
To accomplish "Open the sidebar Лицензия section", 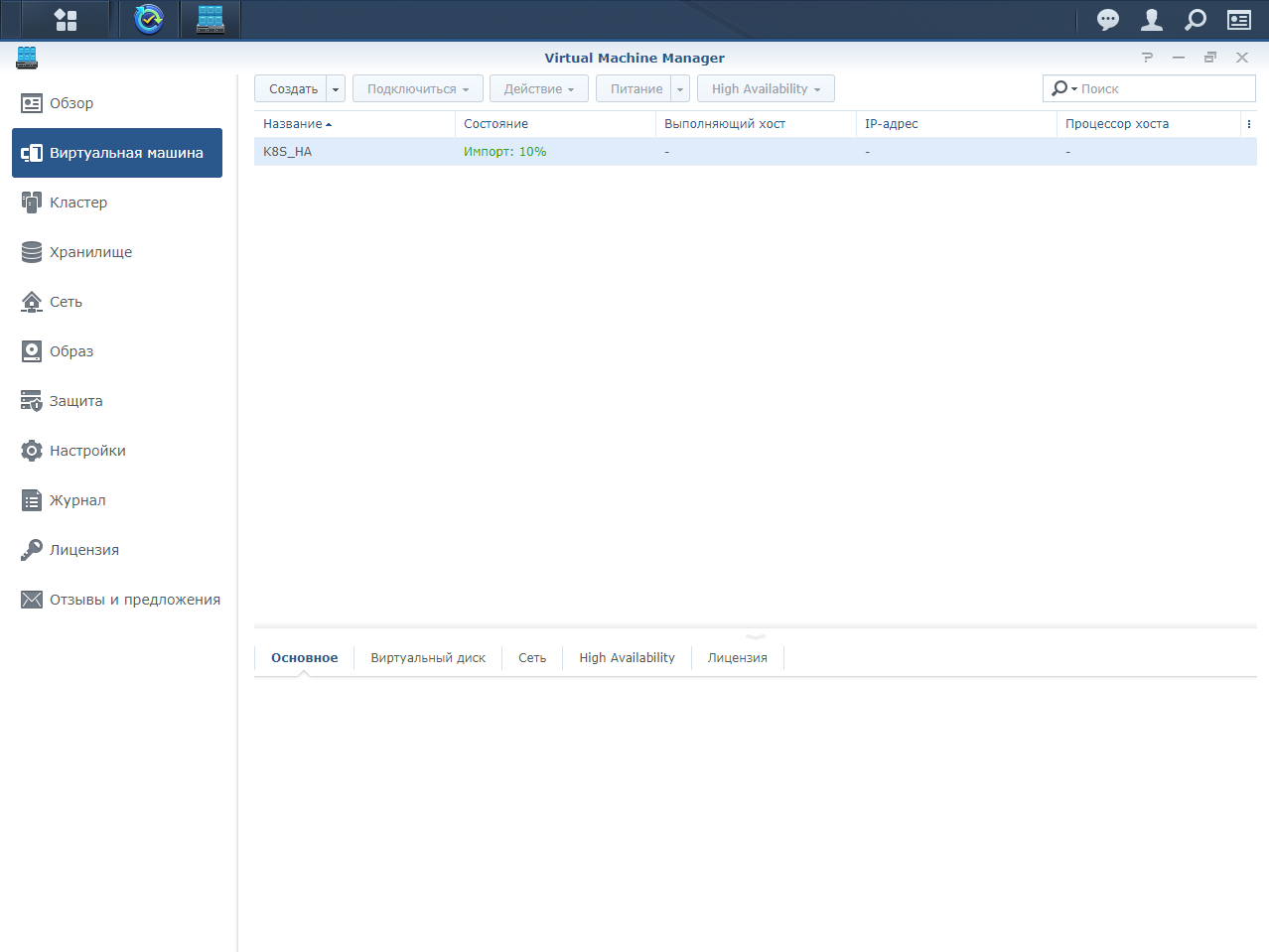I will pyautogui.click(x=117, y=550).
